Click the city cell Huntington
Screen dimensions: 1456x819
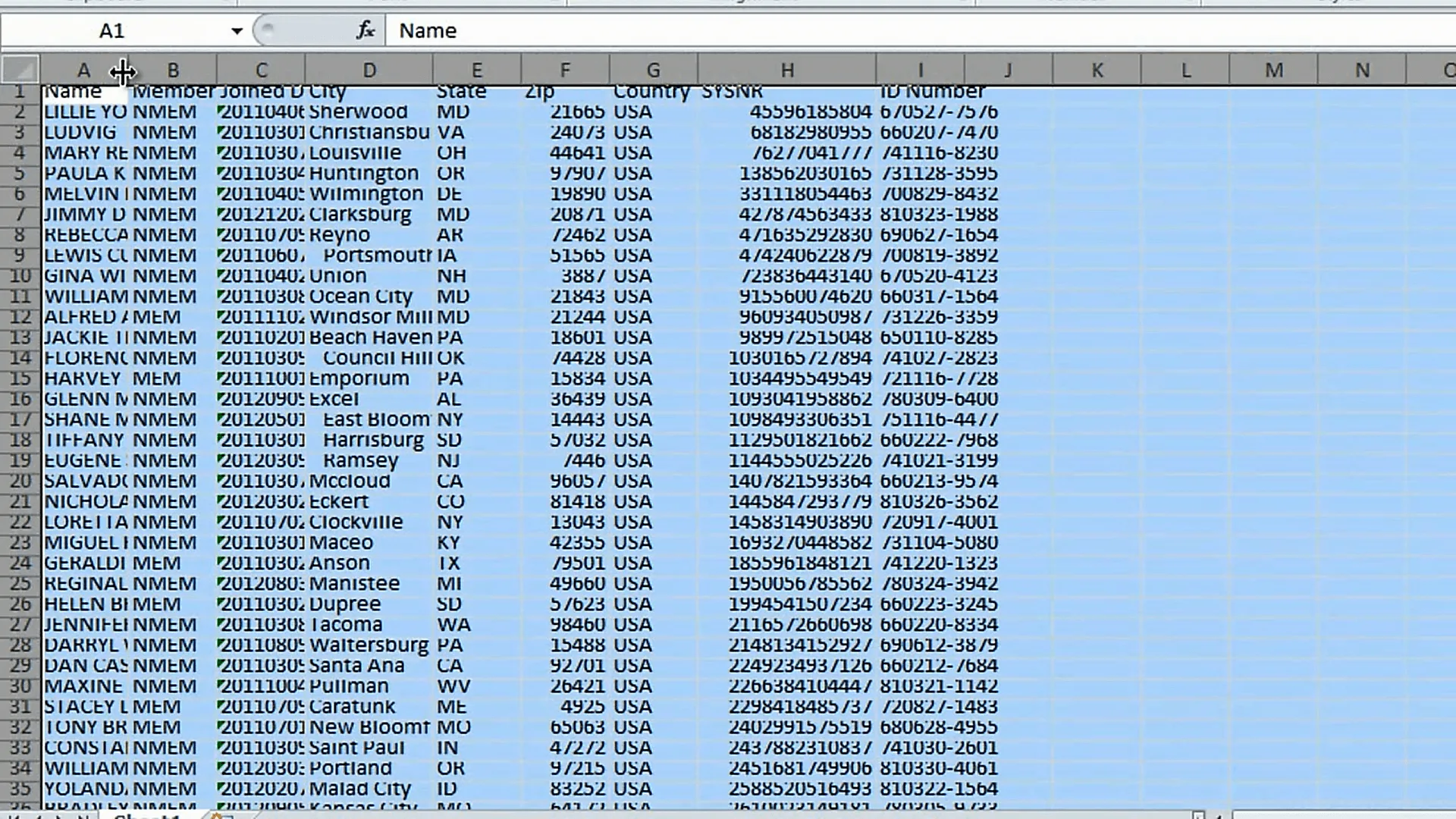(x=369, y=174)
